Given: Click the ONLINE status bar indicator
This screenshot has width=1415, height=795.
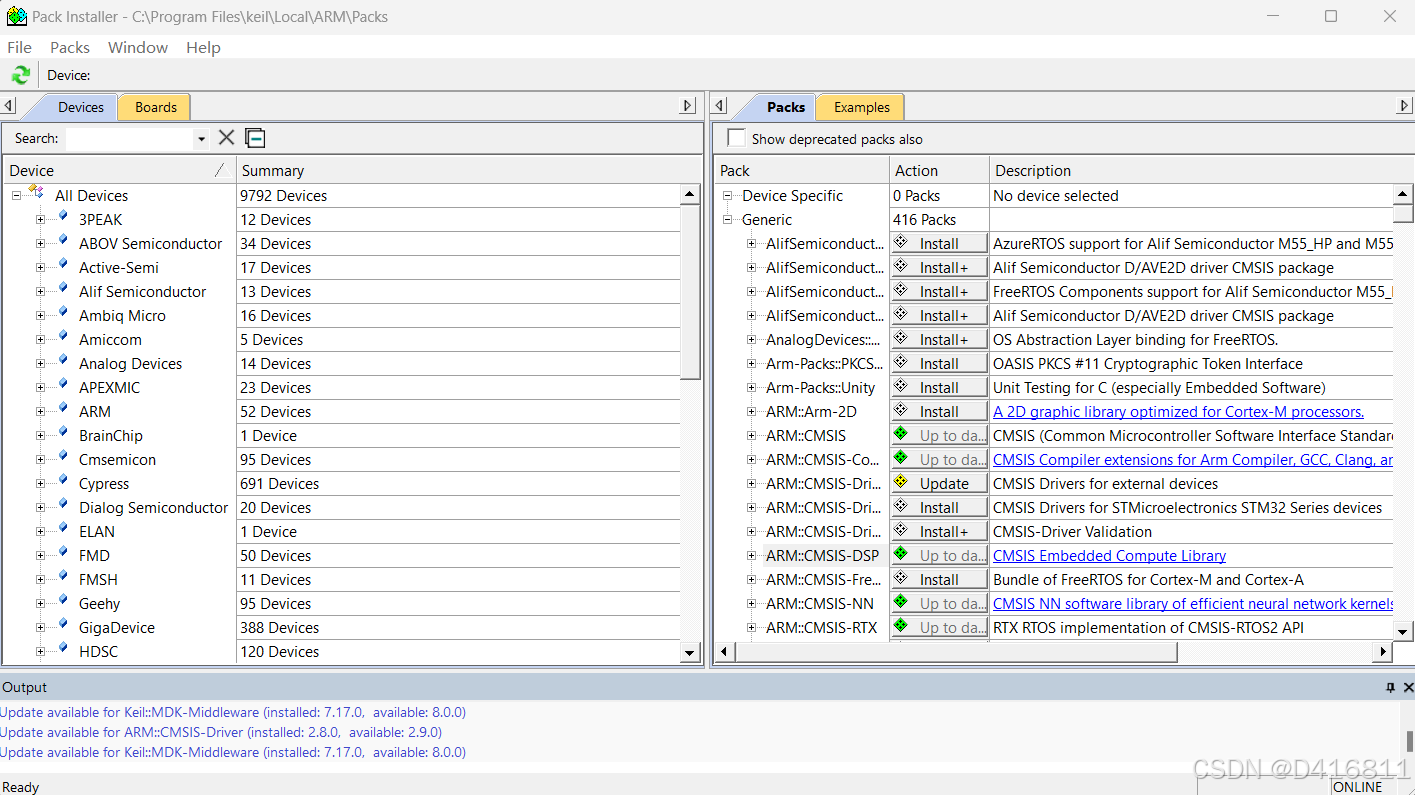Looking at the screenshot, I should click(x=1357, y=787).
